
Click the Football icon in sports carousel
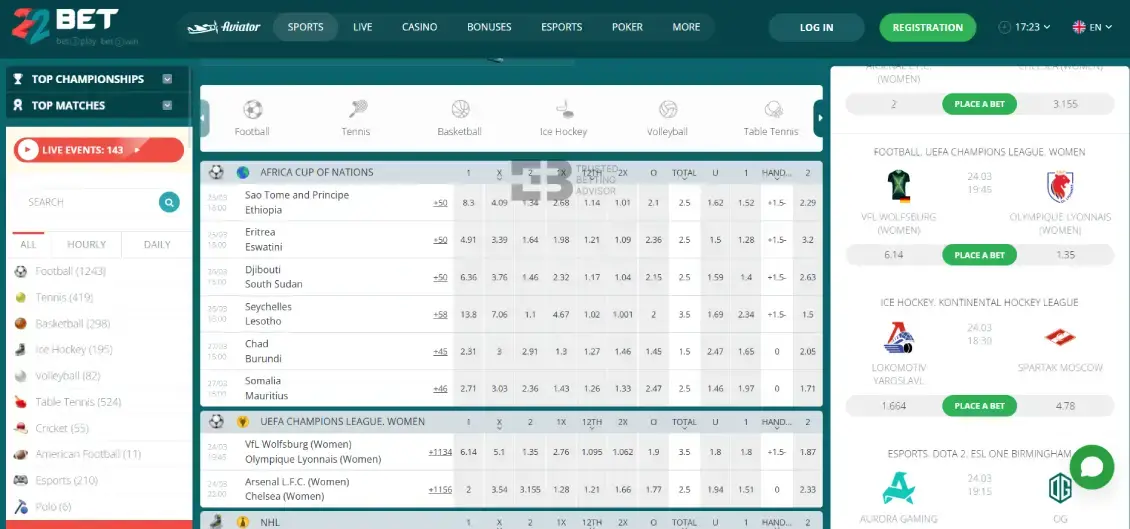click(x=252, y=110)
